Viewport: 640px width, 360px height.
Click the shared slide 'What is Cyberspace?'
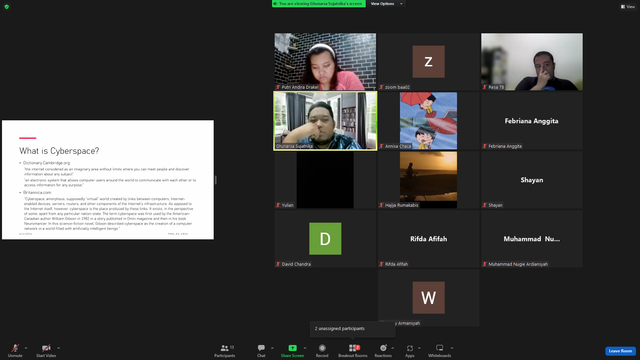(x=108, y=180)
